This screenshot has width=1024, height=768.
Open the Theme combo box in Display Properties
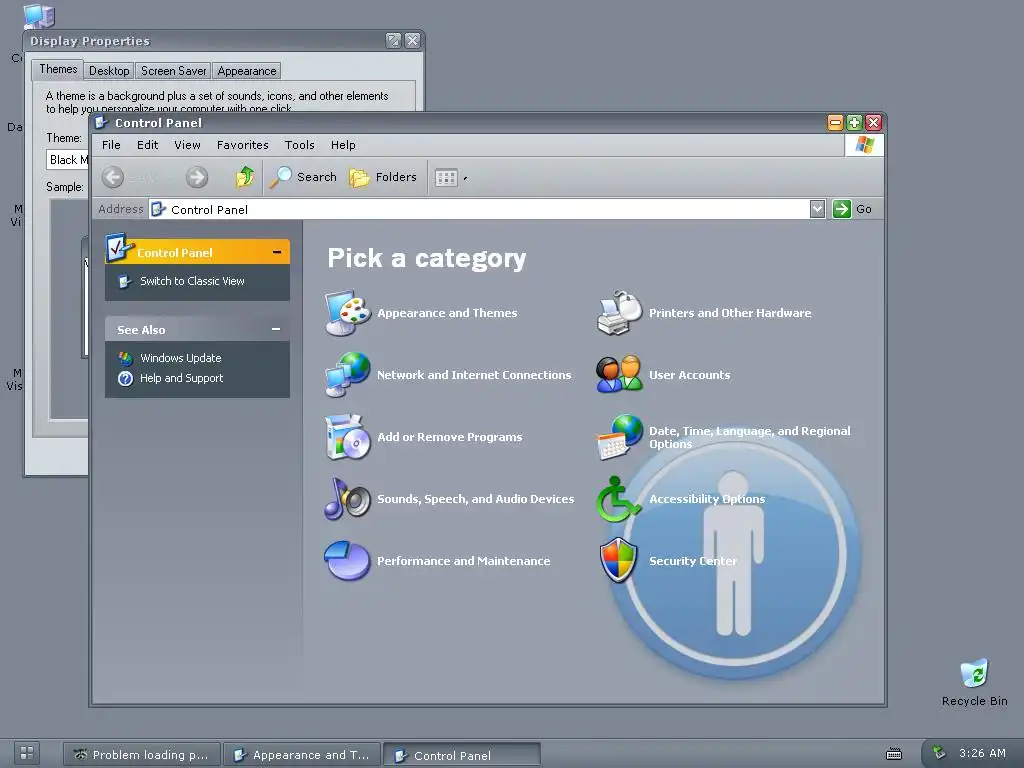[67, 160]
